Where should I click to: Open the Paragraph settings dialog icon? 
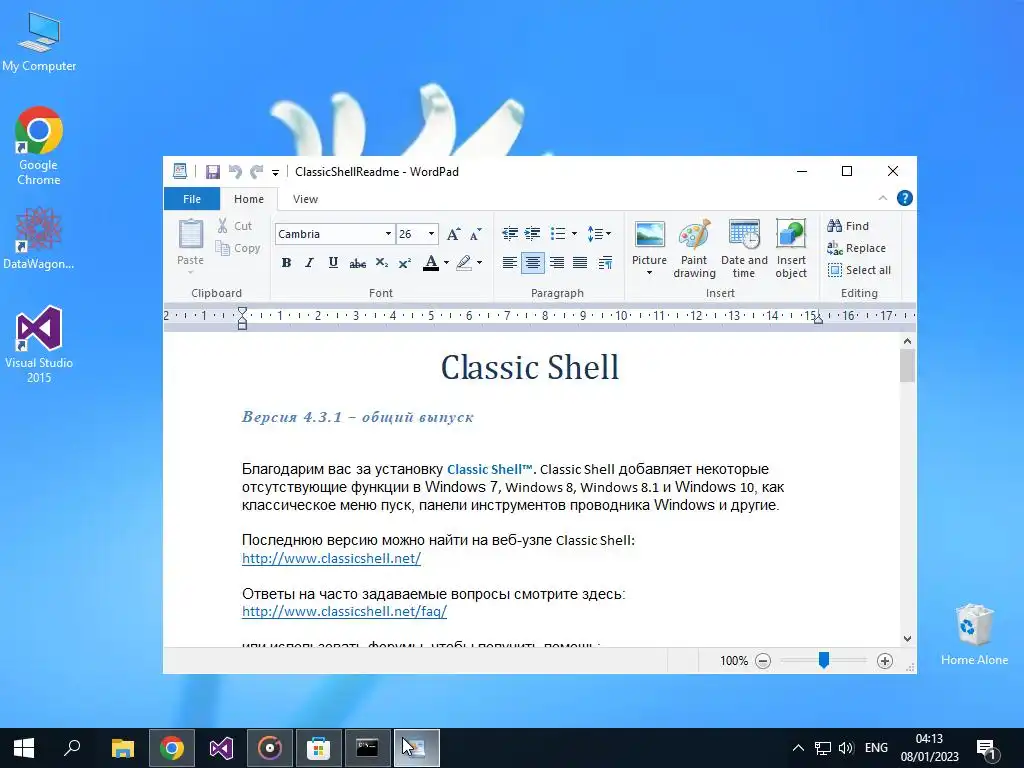click(605, 263)
